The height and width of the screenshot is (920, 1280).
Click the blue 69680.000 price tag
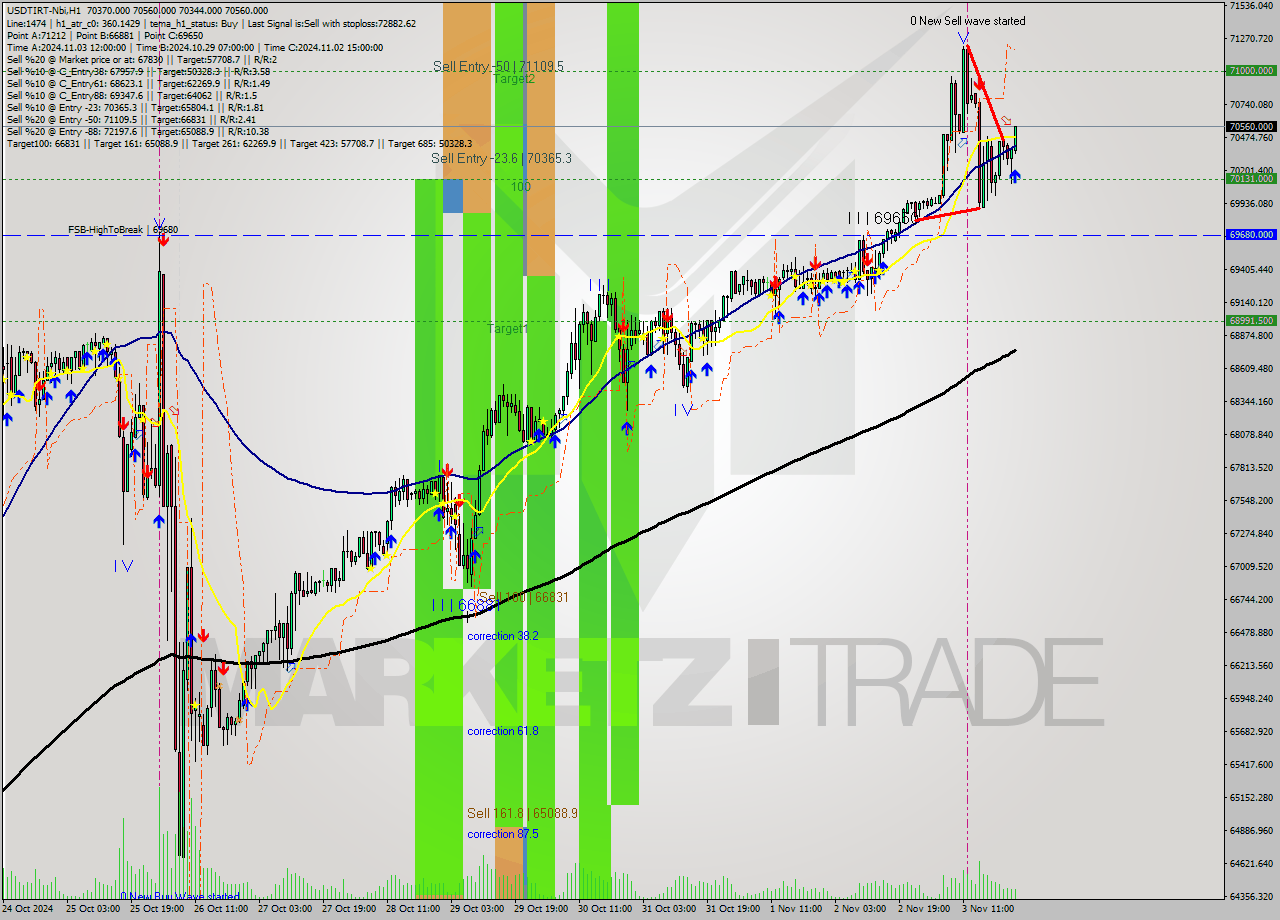[x=1250, y=235]
